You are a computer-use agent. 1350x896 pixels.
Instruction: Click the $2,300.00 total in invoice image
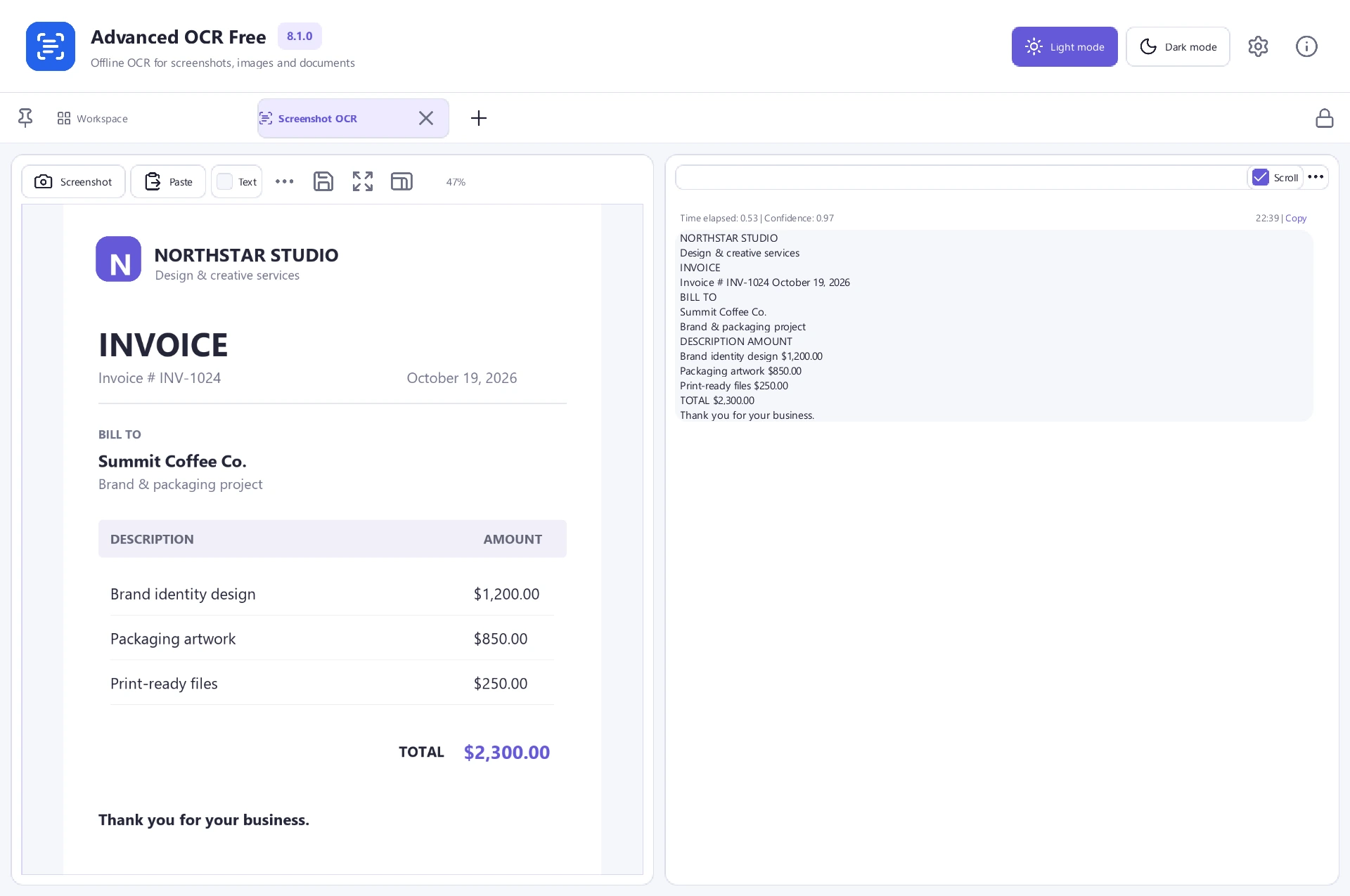click(x=507, y=753)
